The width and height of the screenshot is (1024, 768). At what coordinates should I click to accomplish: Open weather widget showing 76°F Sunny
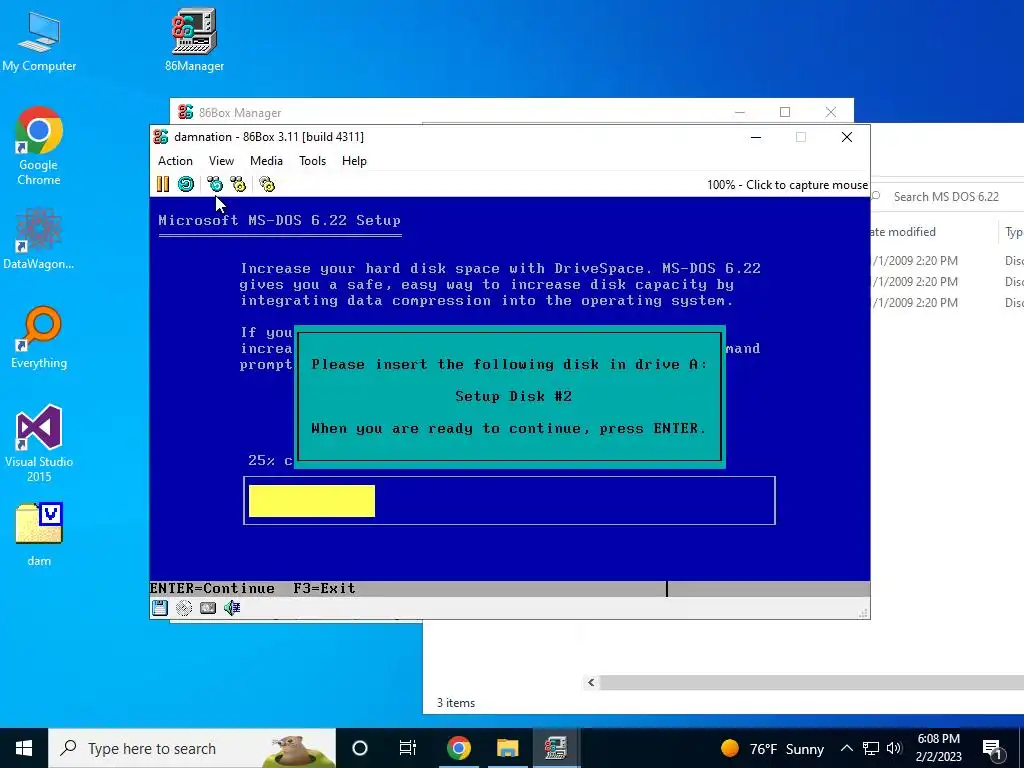pyautogui.click(x=773, y=748)
